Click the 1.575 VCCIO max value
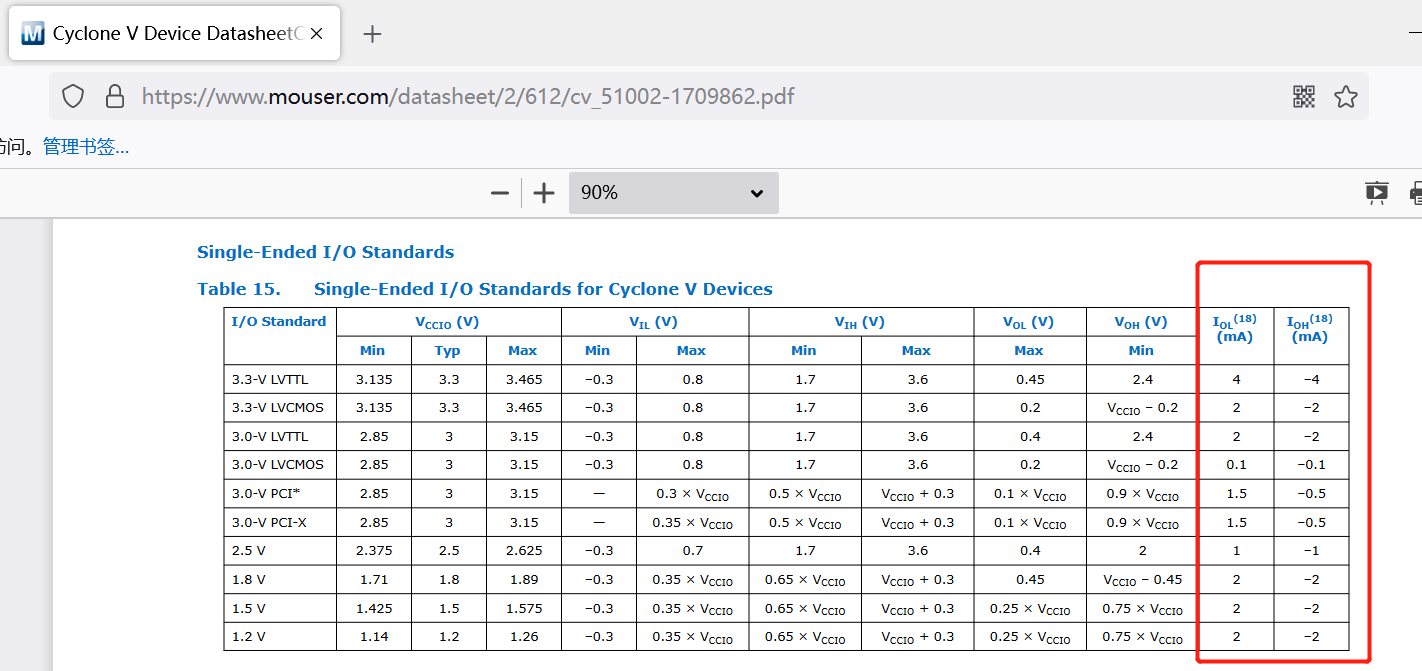The width and height of the screenshot is (1422, 671). click(x=523, y=608)
